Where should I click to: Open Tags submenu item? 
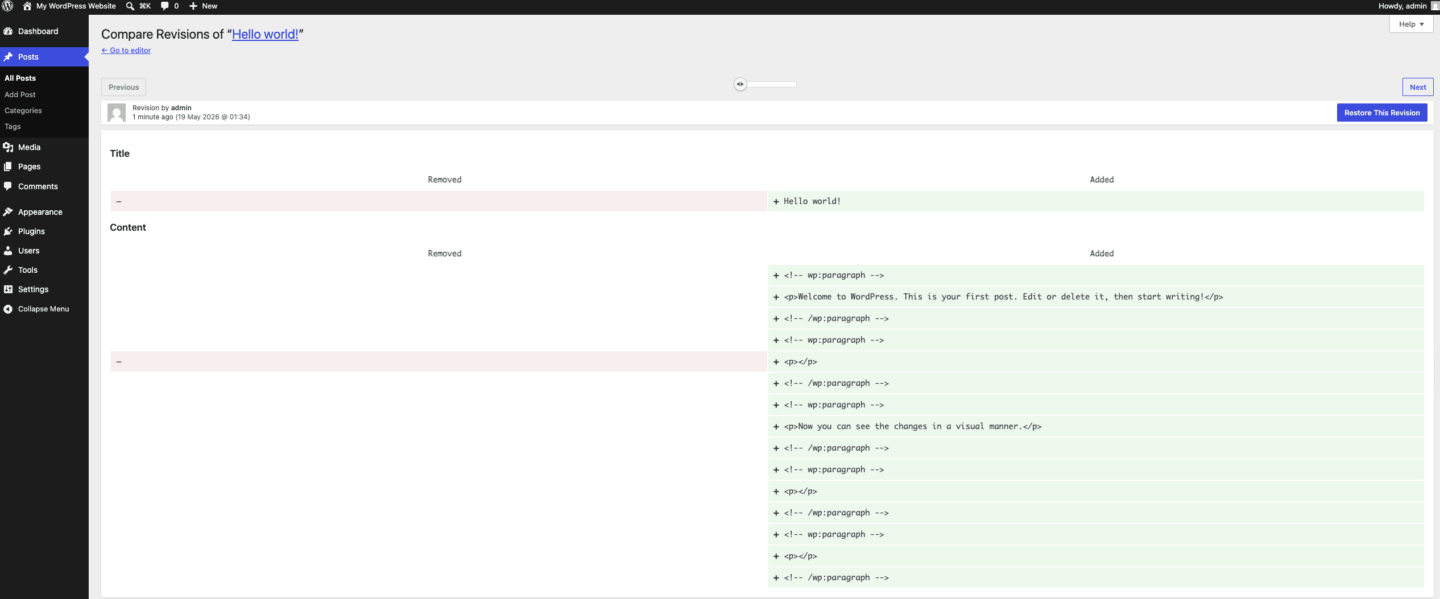tap(12, 127)
